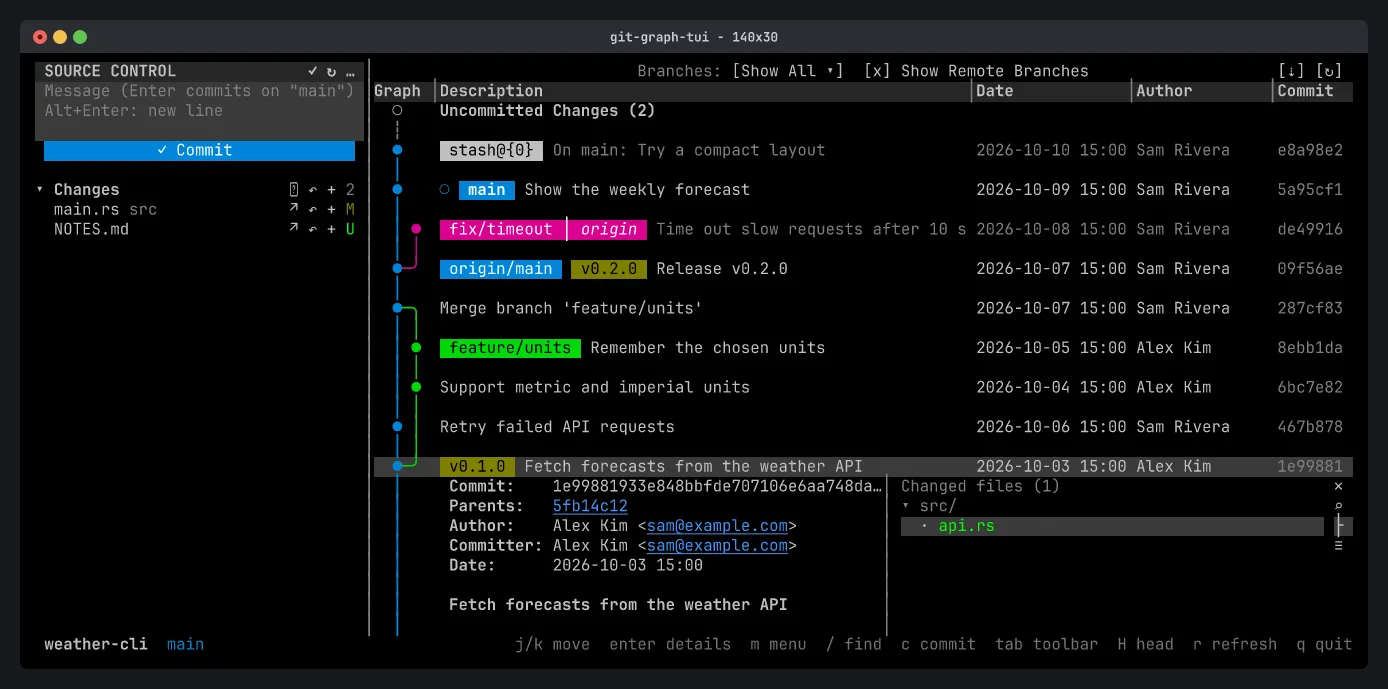Select the blue main branch label

(x=487, y=190)
